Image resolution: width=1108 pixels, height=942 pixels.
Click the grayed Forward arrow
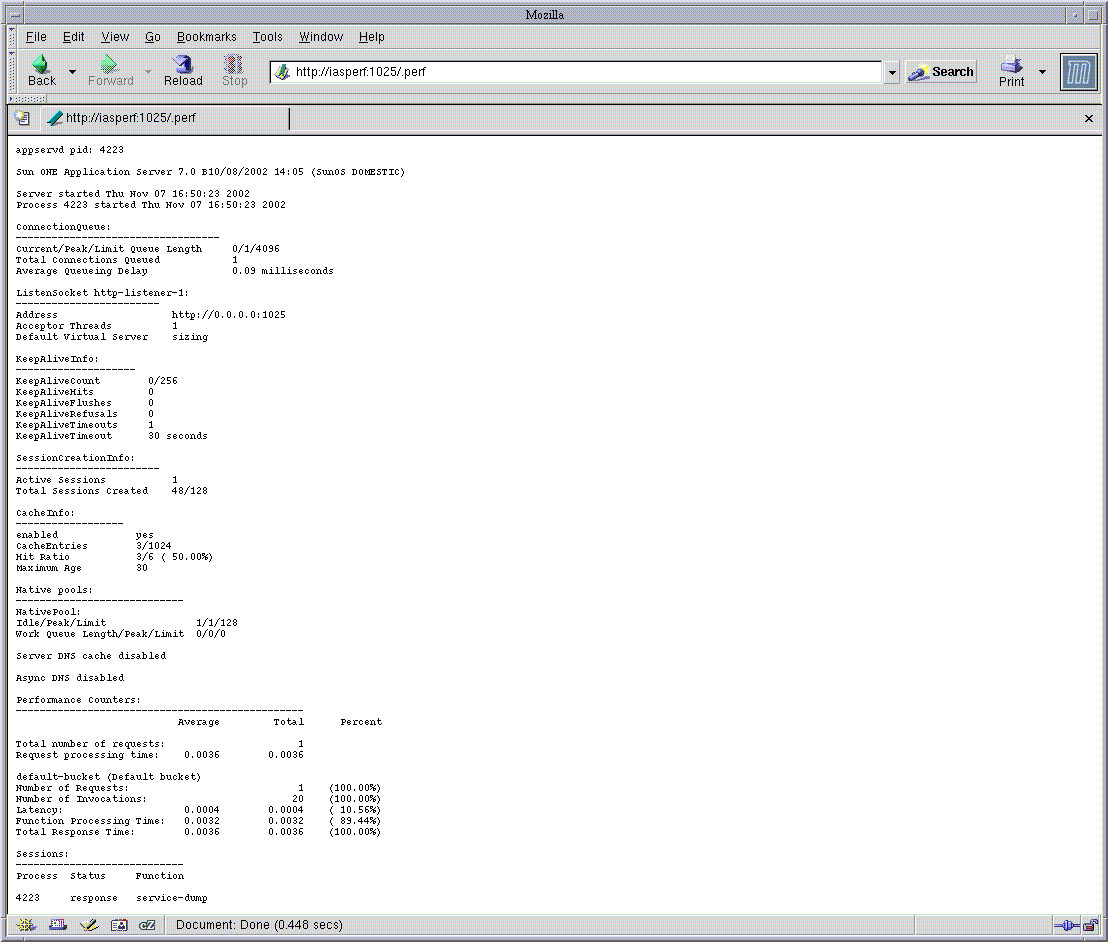(110, 71)
